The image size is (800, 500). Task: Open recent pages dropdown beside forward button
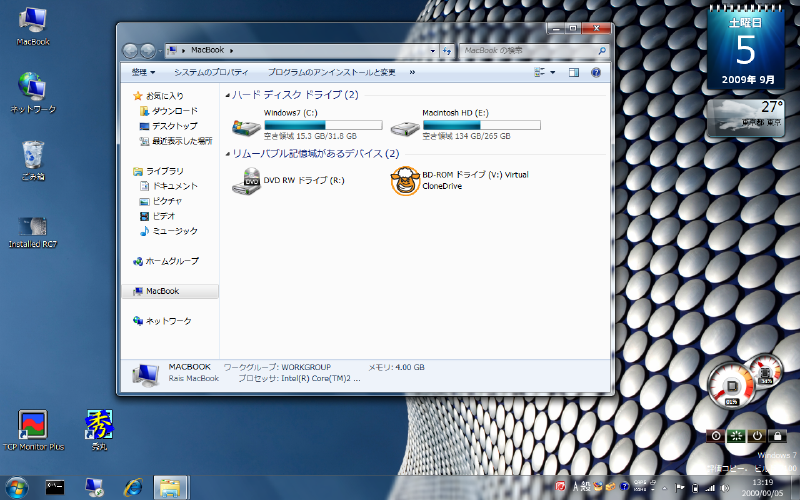point(160,51)
